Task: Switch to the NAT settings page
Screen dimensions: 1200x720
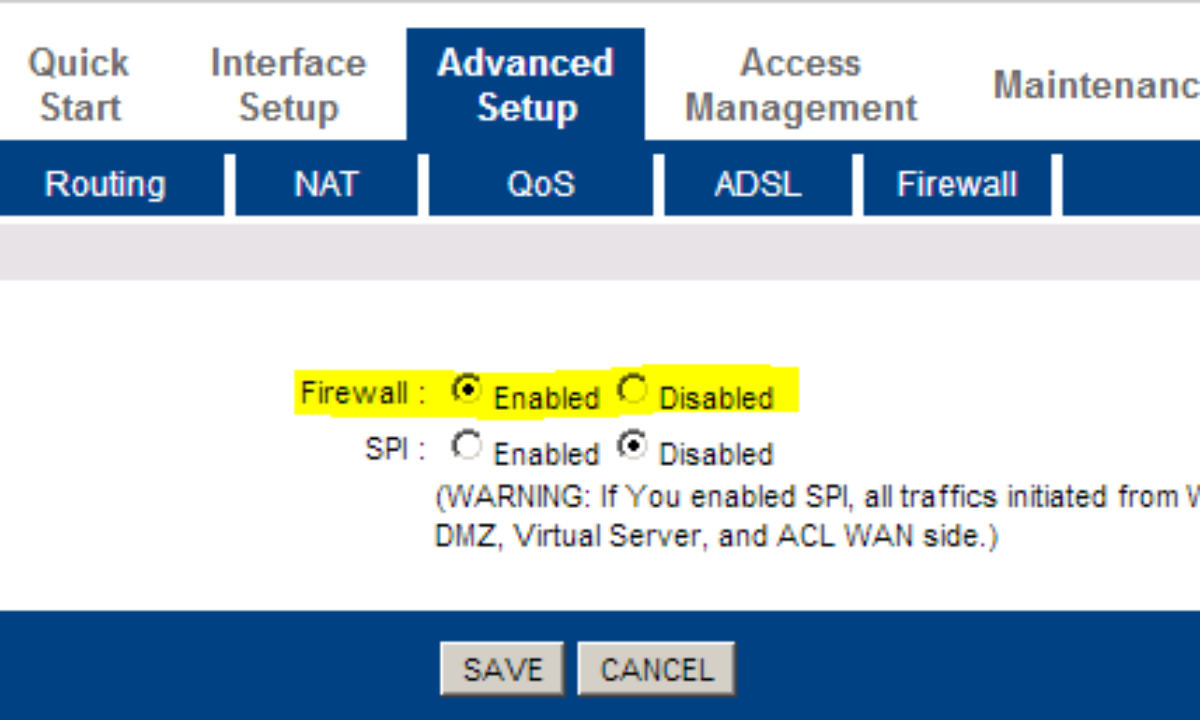Action: (x=326, y=183)
